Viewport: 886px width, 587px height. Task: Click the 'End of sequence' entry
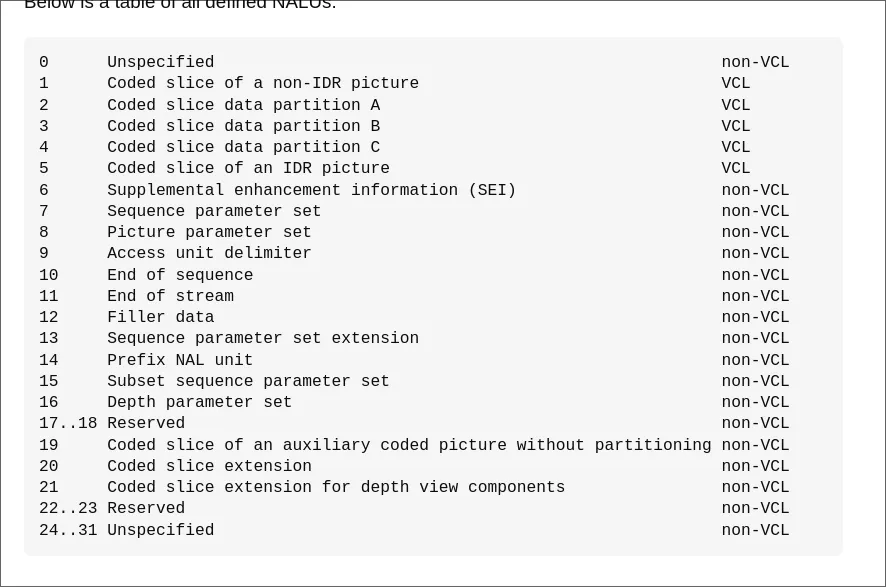pyautogui.click(x=180, y=275)
